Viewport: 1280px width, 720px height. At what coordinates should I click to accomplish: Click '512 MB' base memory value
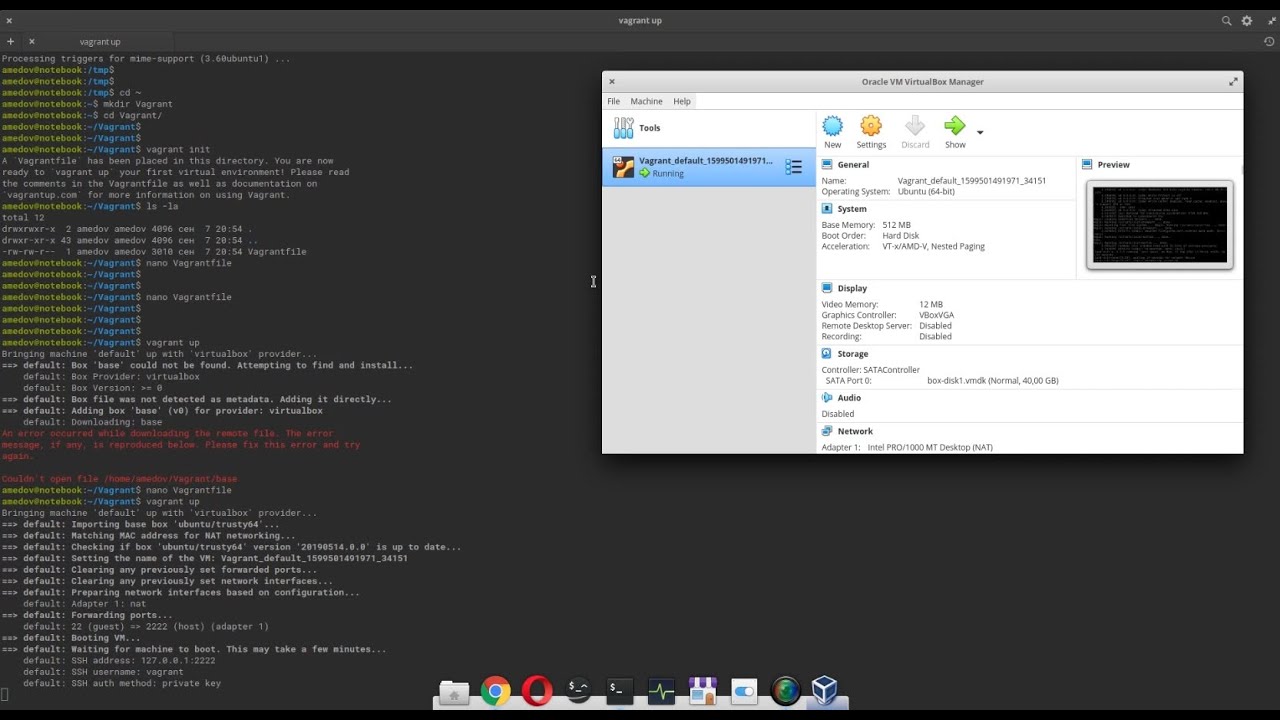[896, 225]
